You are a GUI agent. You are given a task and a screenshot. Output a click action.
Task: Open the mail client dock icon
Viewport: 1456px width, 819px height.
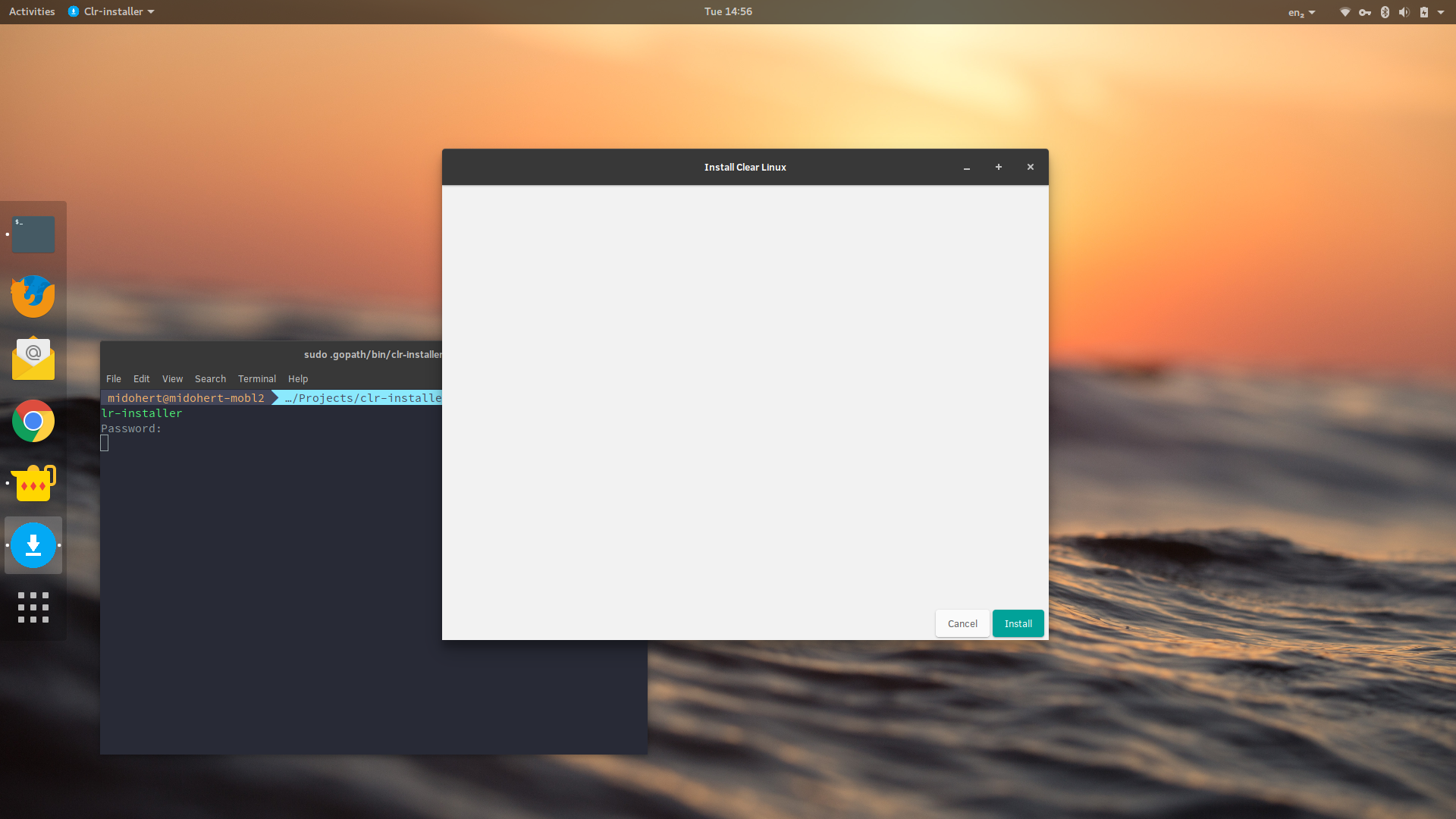pyautogui.click(x=33, y=359)
